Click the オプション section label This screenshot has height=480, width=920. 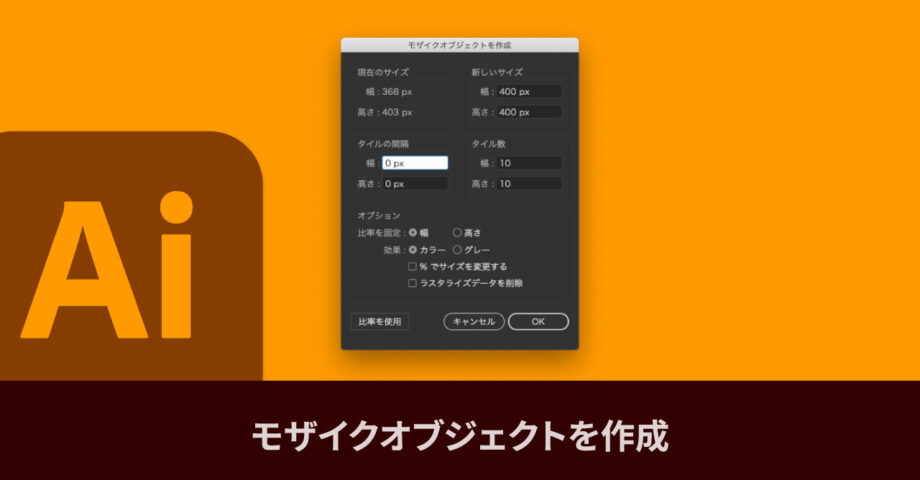[x=379, y=215]
